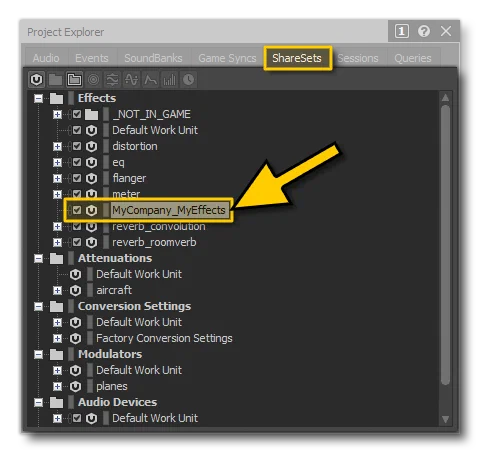Click the help question mark icon
Viewport: 480px width, 454px height.
424,31
